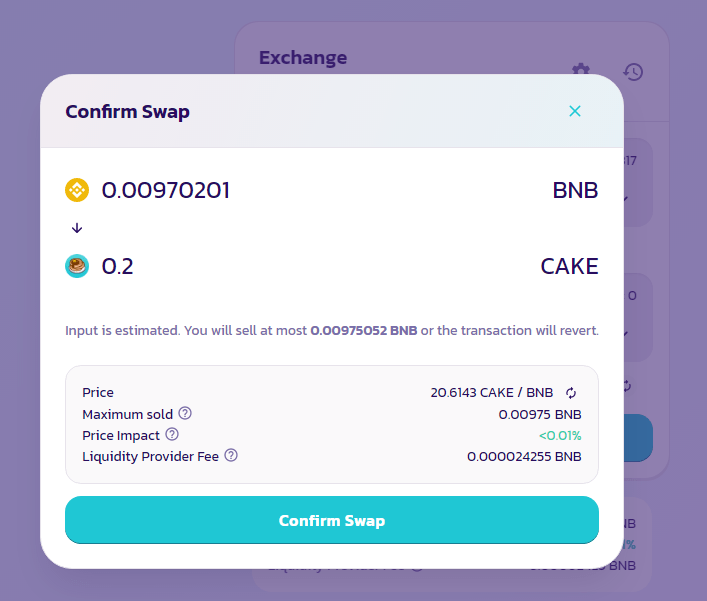This screenshot has height=601, width=707.
Task: Click the 0.2 output amount
Action: tap(118, 266)
